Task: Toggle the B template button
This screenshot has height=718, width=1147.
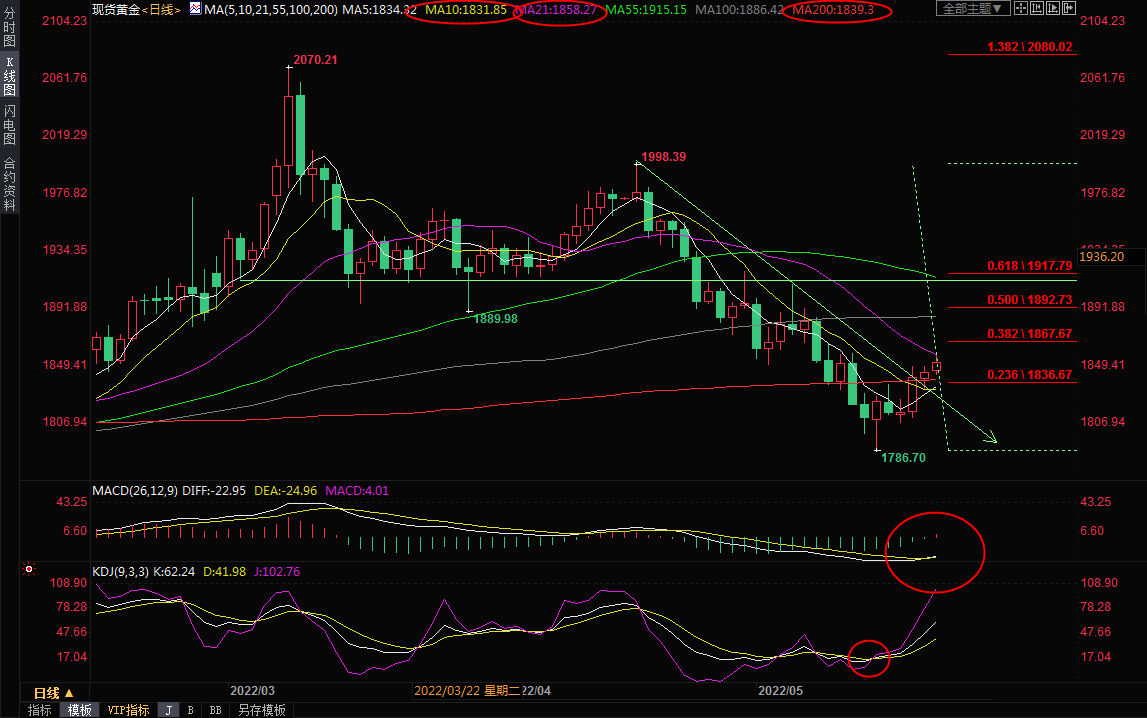Action: pos(190,710)
